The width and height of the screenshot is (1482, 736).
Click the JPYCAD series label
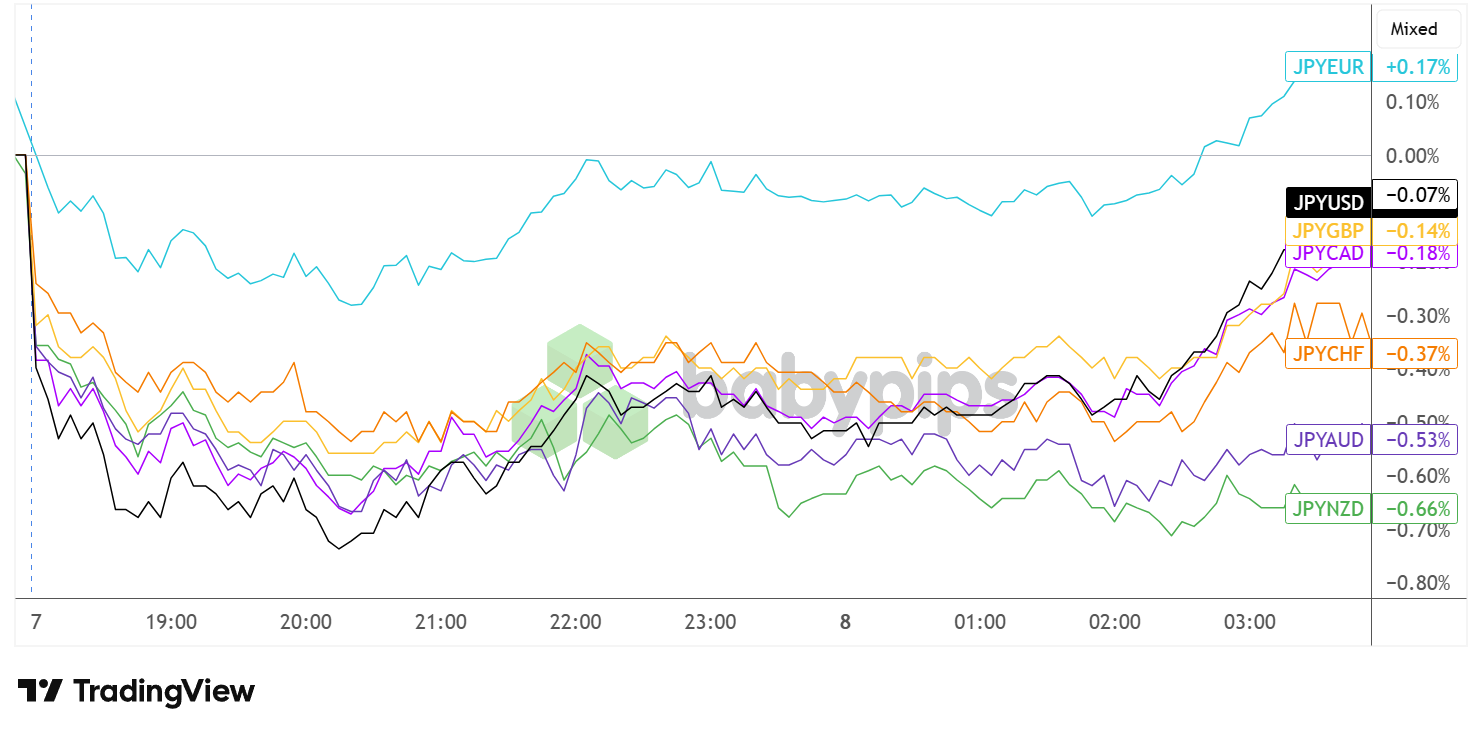point(1328,253)
